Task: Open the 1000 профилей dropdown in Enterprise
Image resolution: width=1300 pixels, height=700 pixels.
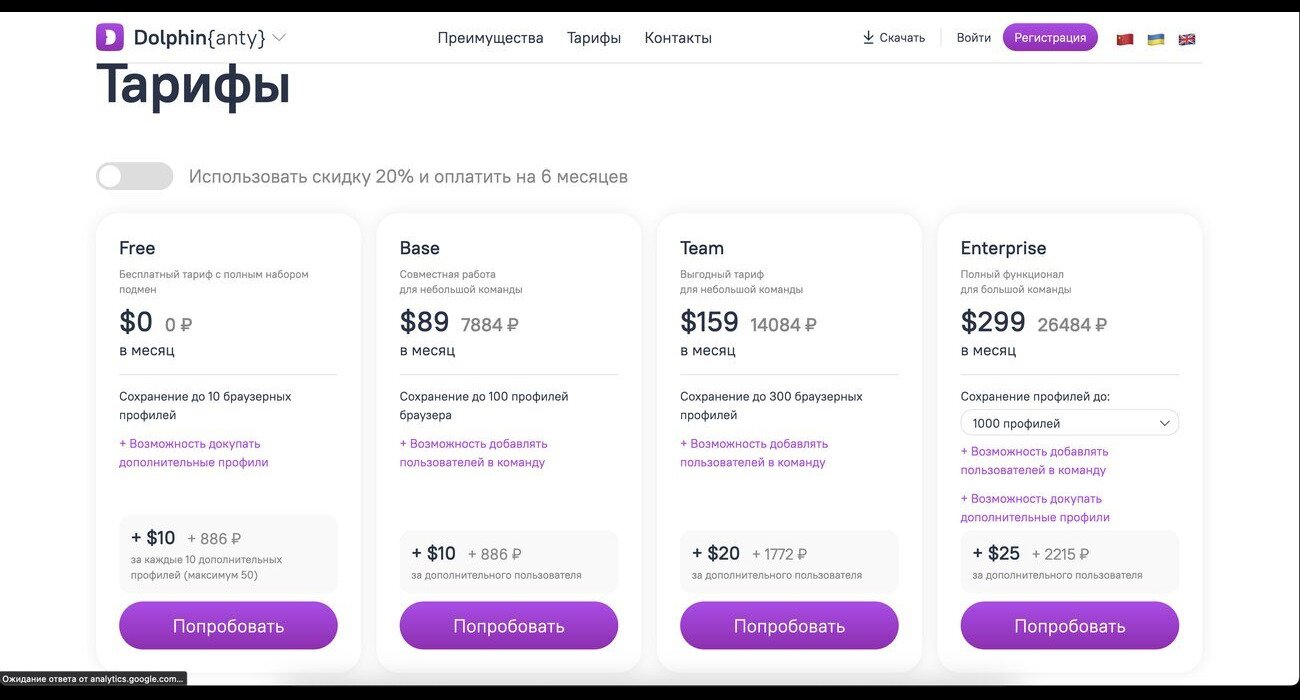Action: [x=1069, y=423]
